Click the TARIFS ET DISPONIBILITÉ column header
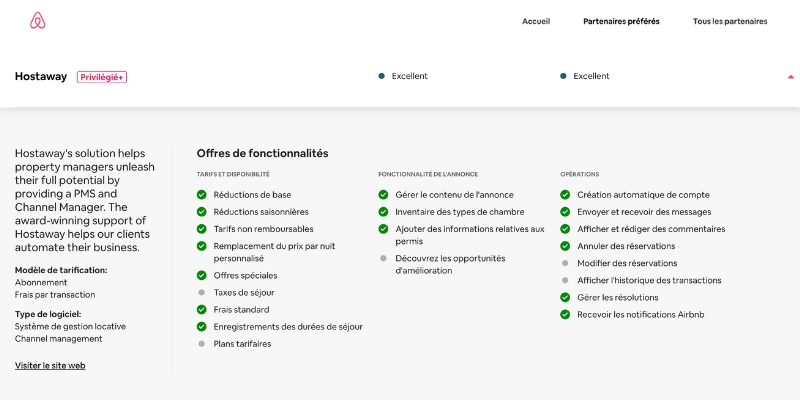This screenshot has width=800, height=400. (x=233, y=174)
